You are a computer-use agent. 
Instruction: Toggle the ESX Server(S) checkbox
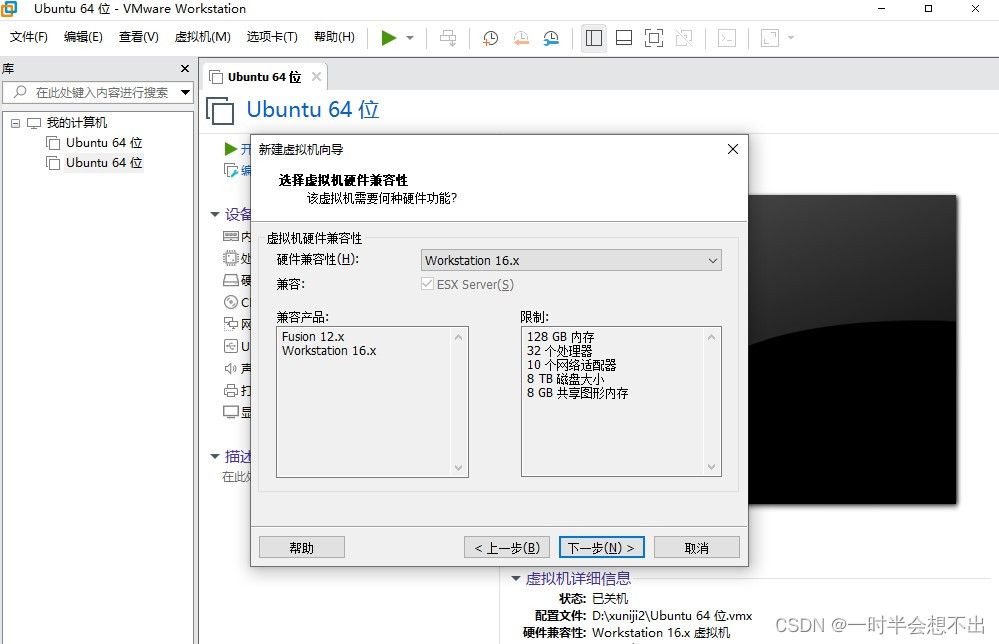(x=428, y=284)
